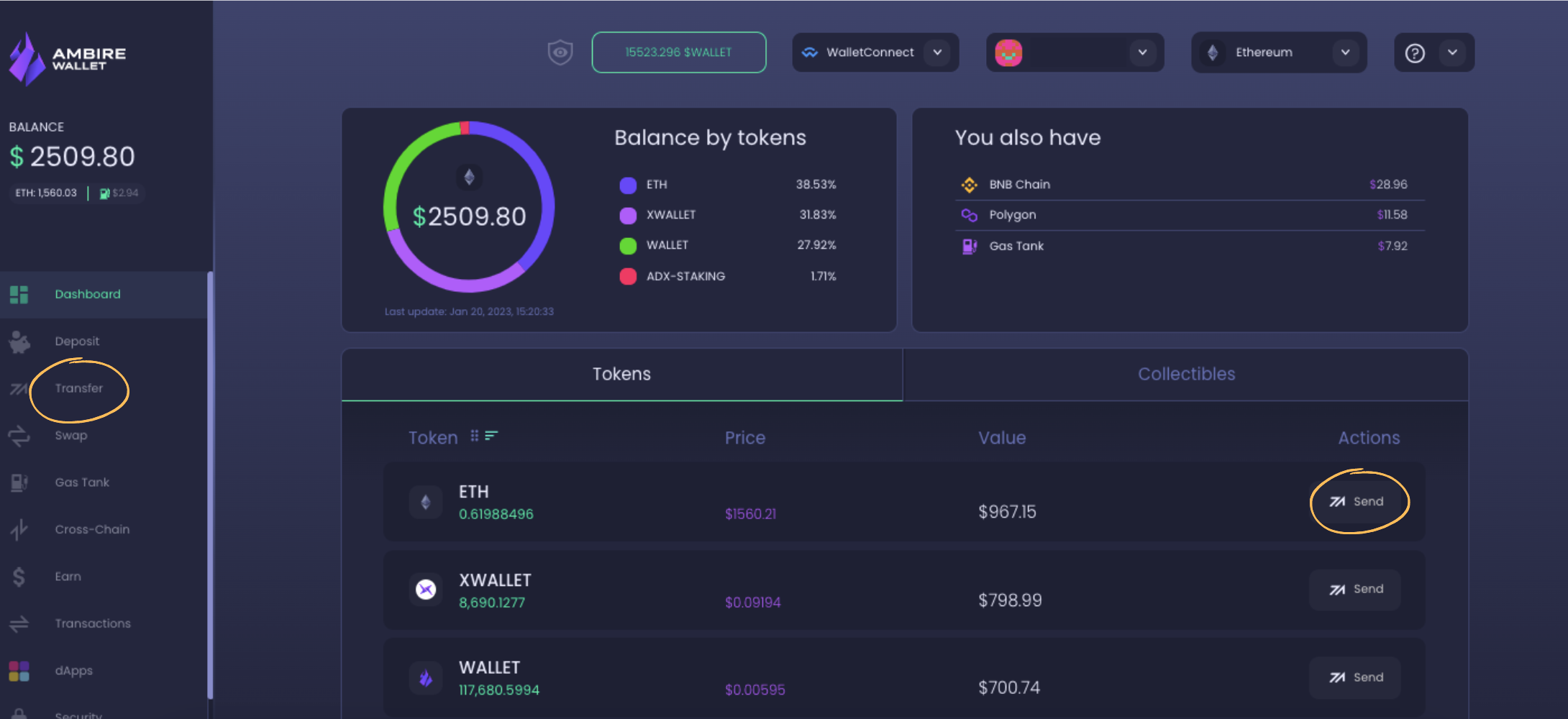The width and height of the screenshot is (1568, 719).
Task: Click the ADX-STAKING red legend swatch
Action: click(628, 276)
